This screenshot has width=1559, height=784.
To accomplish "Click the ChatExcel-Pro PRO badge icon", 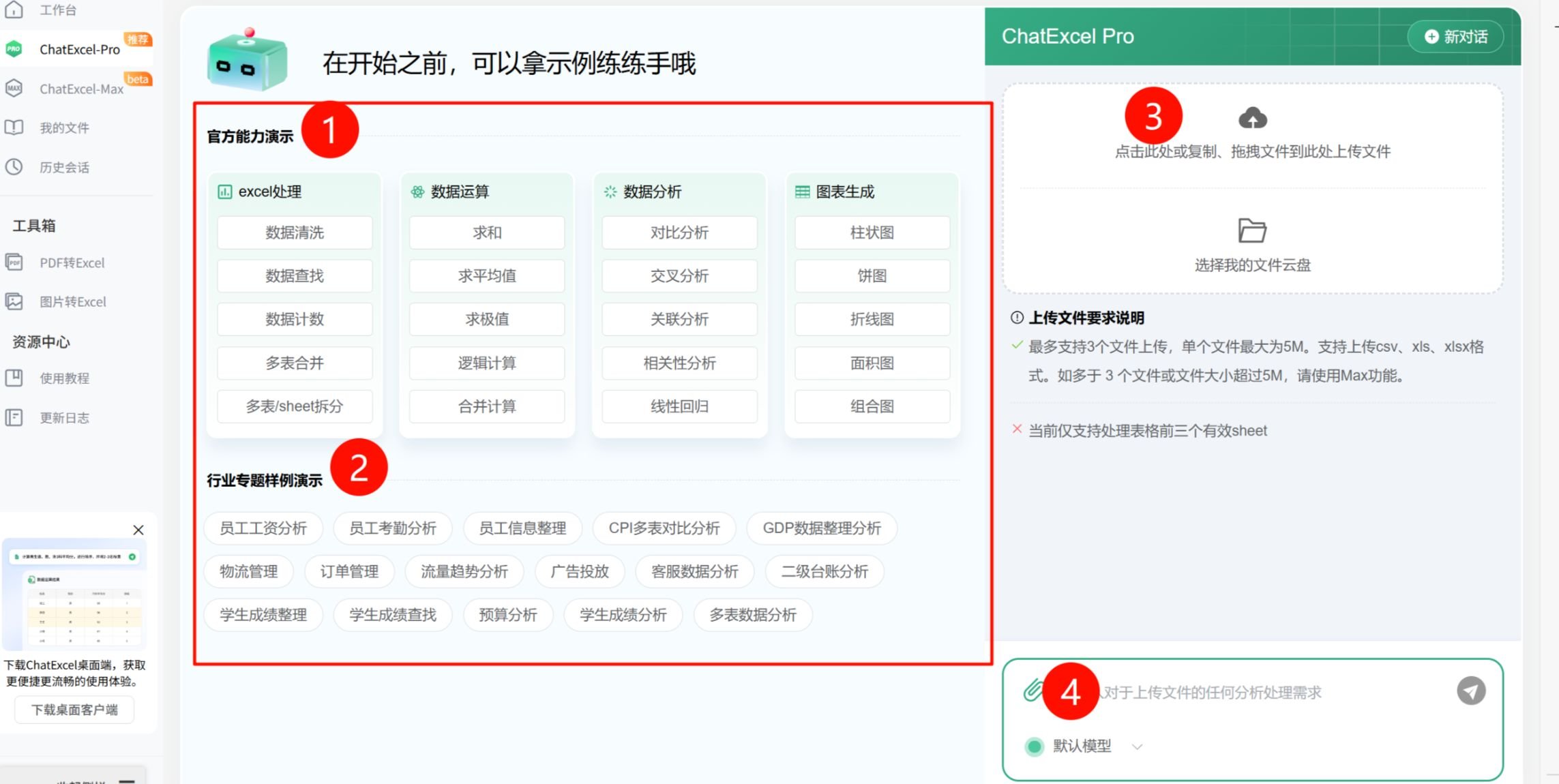I will [14, 49].
